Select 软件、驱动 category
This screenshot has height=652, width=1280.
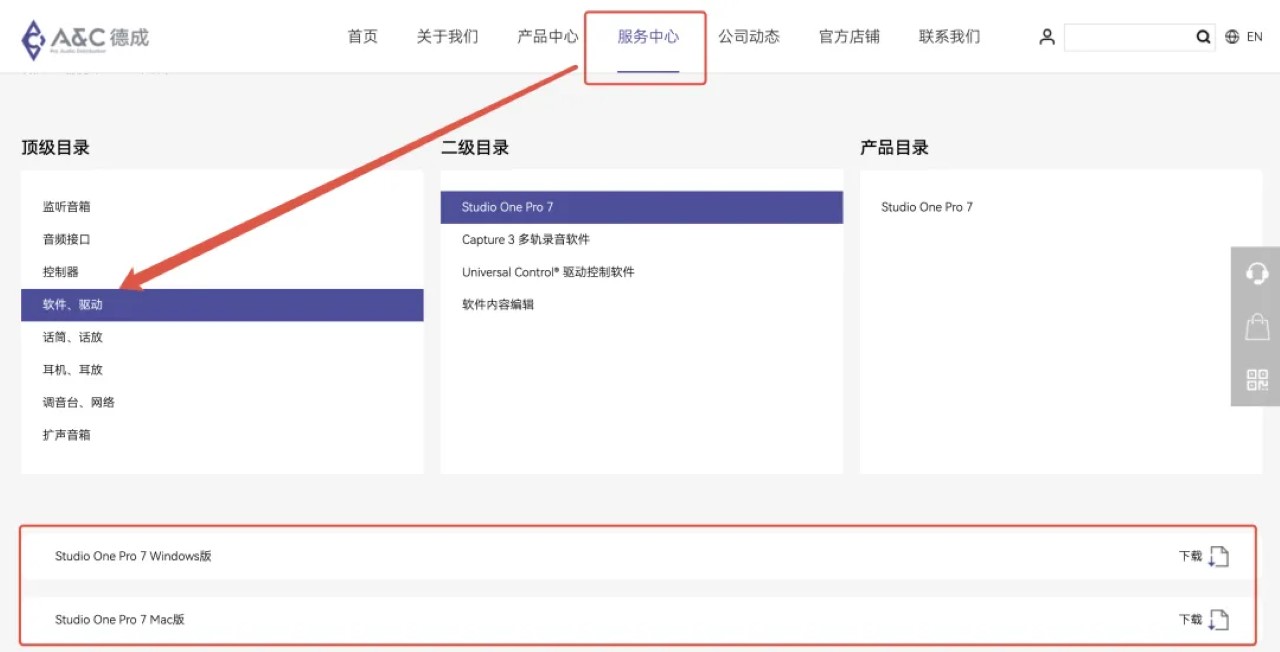click(x=222, y=305)
